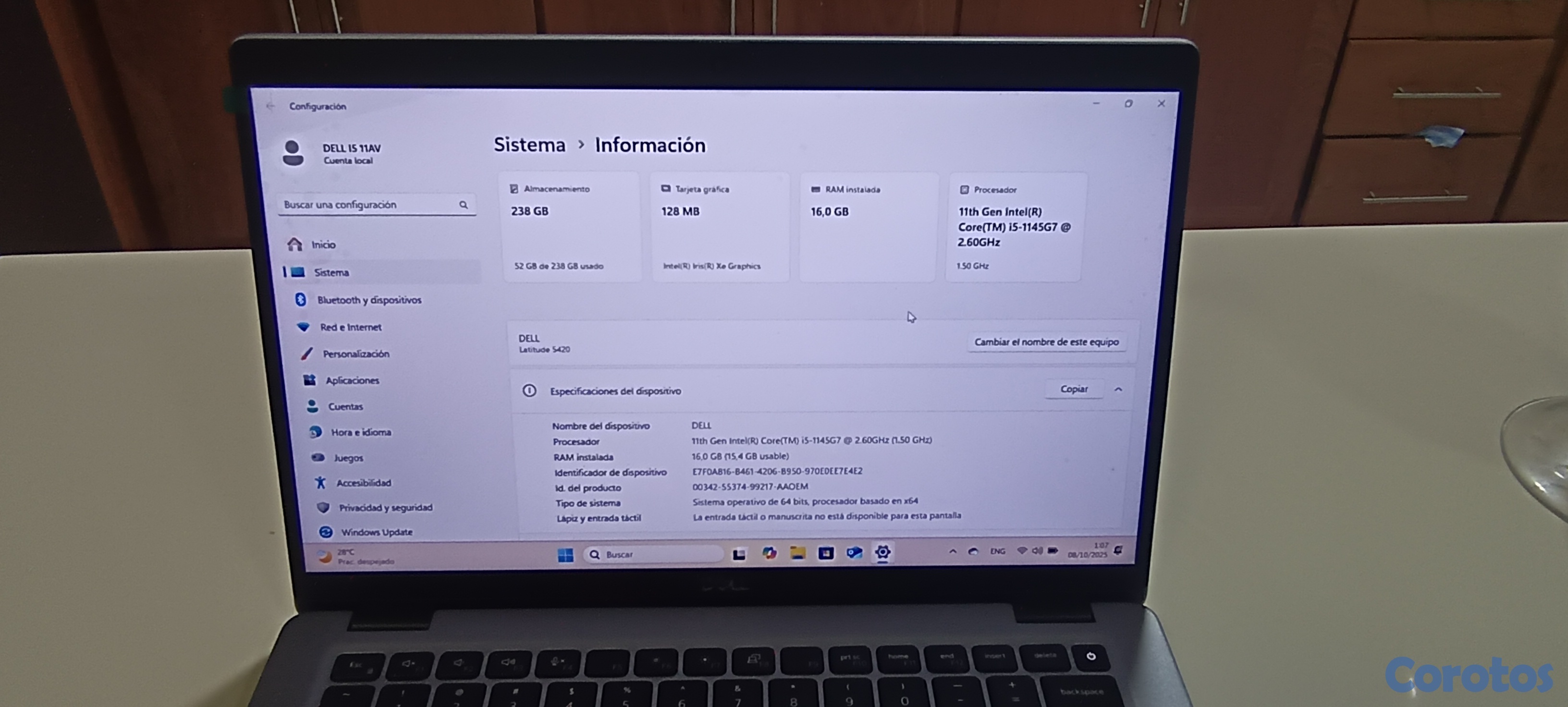The height and width of the screenshot is (707, 1568).
Task: Open File Explorer from the taskbar
Action: [797, 552]
